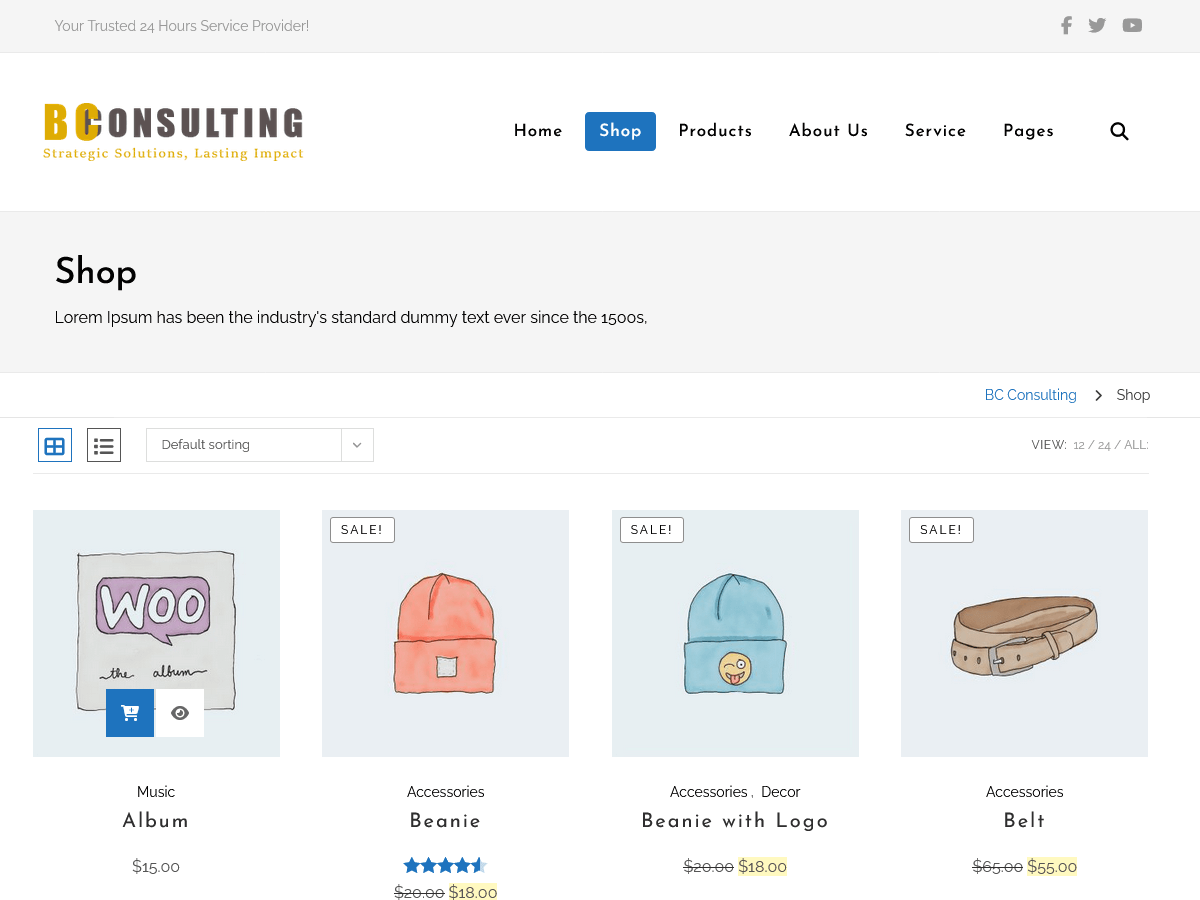Open the Facebook social icon
The width and height of the screenshot is (1200, 900).
pyautogui.click(x=1066, y=25)
